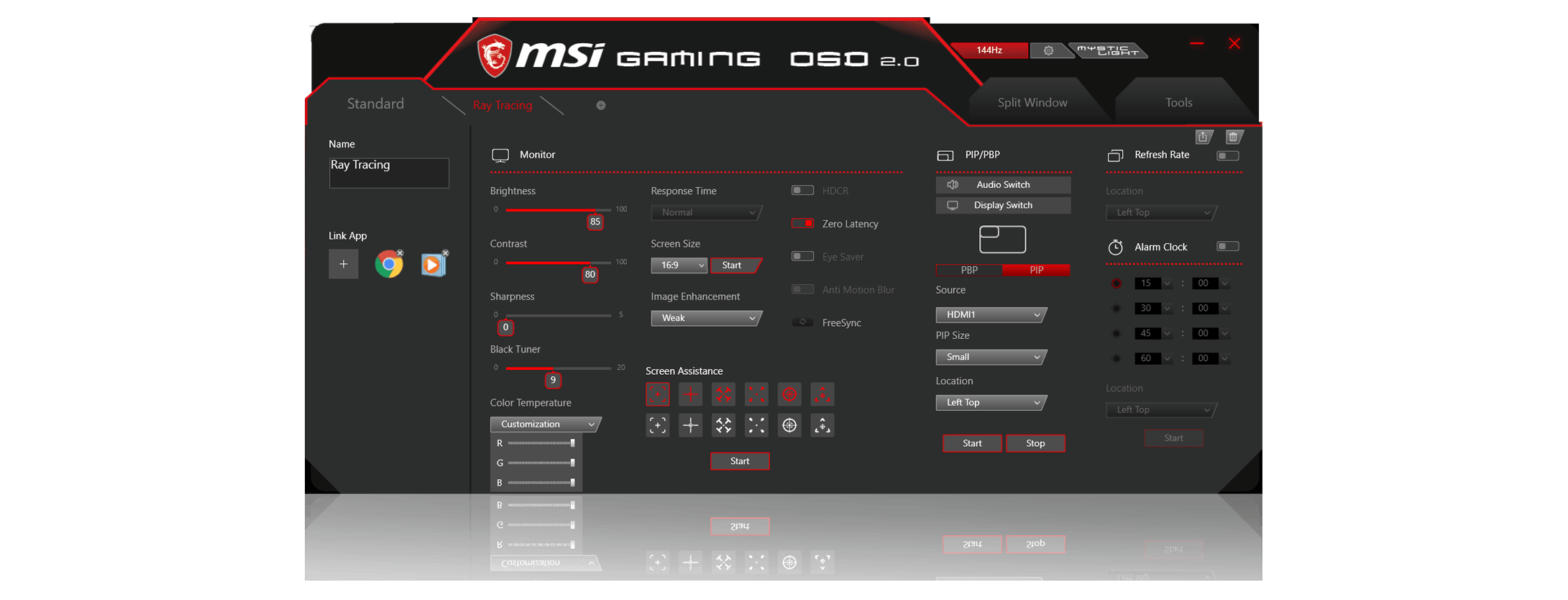Screen dimensions: 1568x600
Task: Open the Mystic Light panel
Action: point(1108,50)
